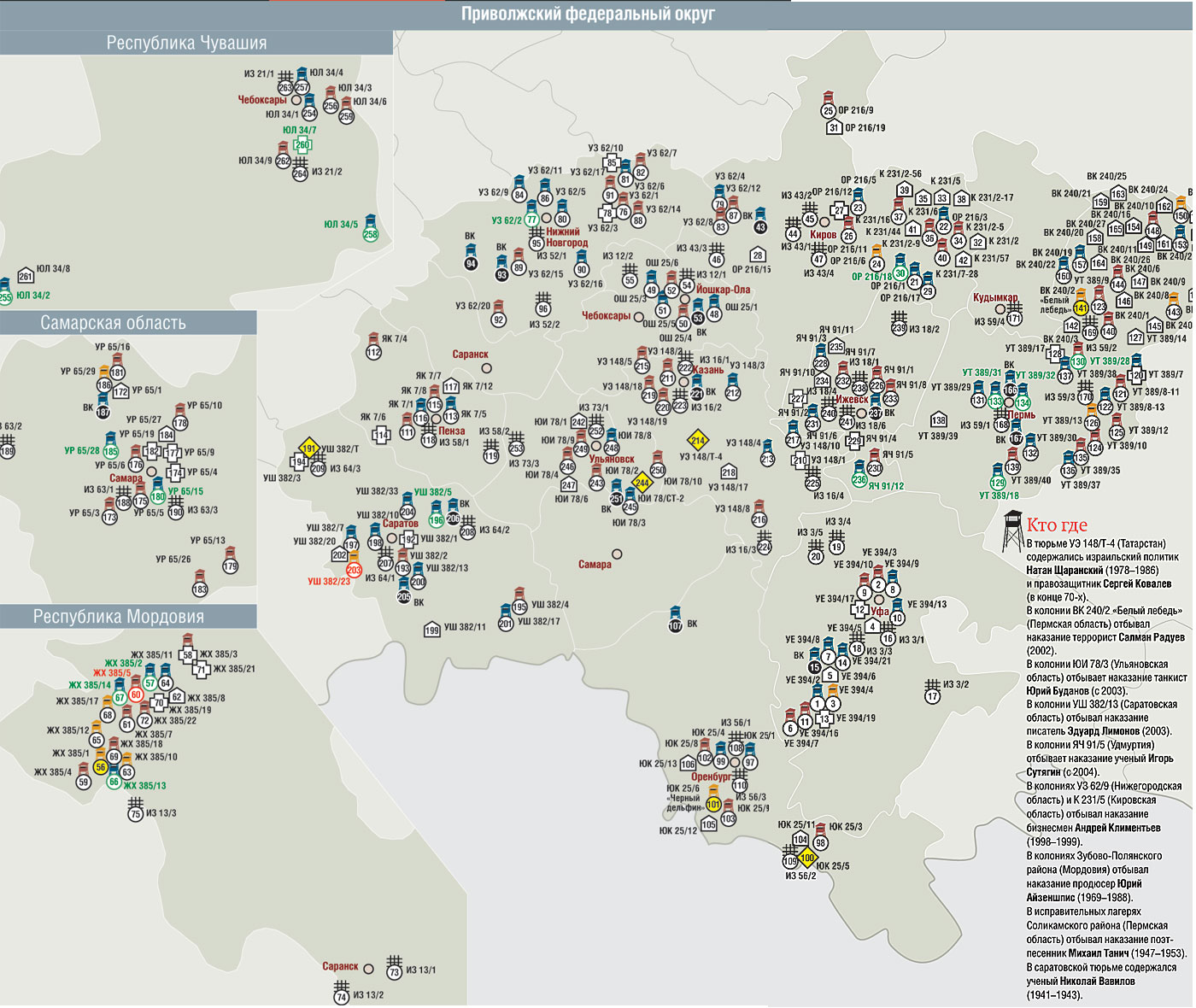Click grid marker 17 ИЗ 3/2
The width and height of the screenshot is (1196, 1008).
tap(932, 695)
